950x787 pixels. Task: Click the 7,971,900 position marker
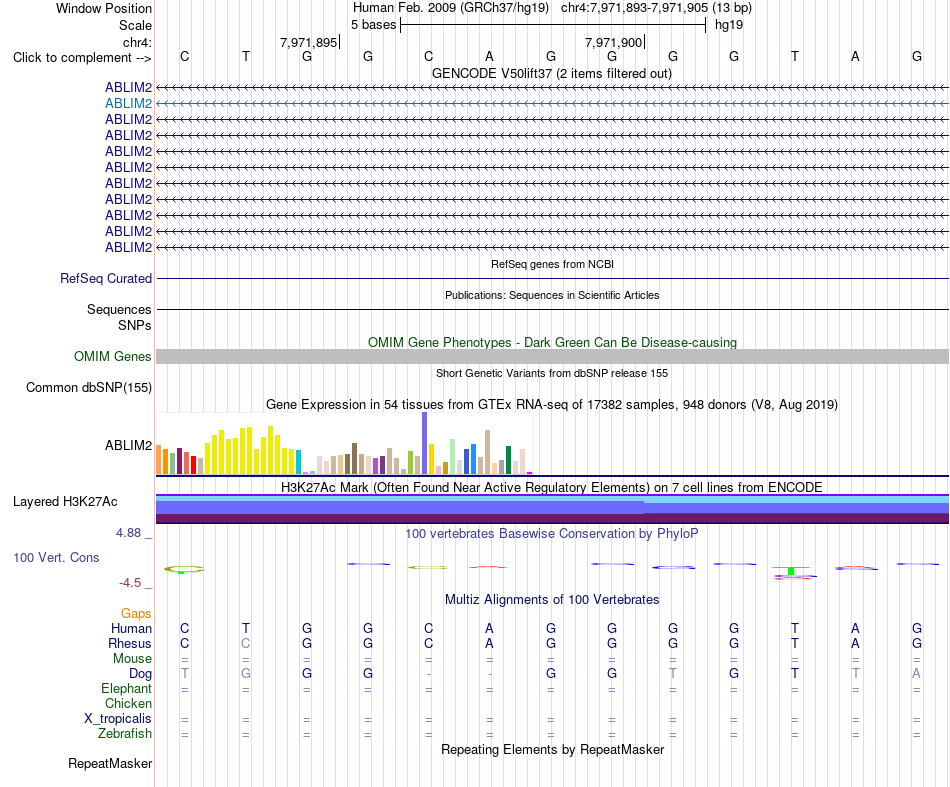click(614, 42)
